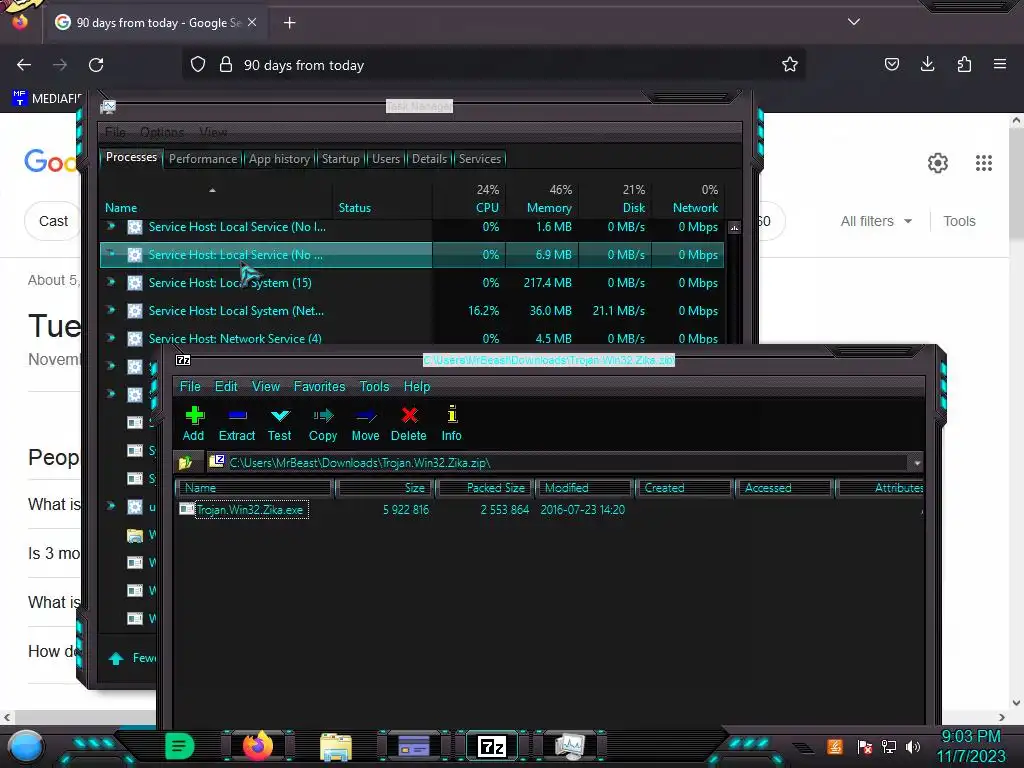
Task: Open the Tools menu in 7-Zip
Action: tap(374, 386)
